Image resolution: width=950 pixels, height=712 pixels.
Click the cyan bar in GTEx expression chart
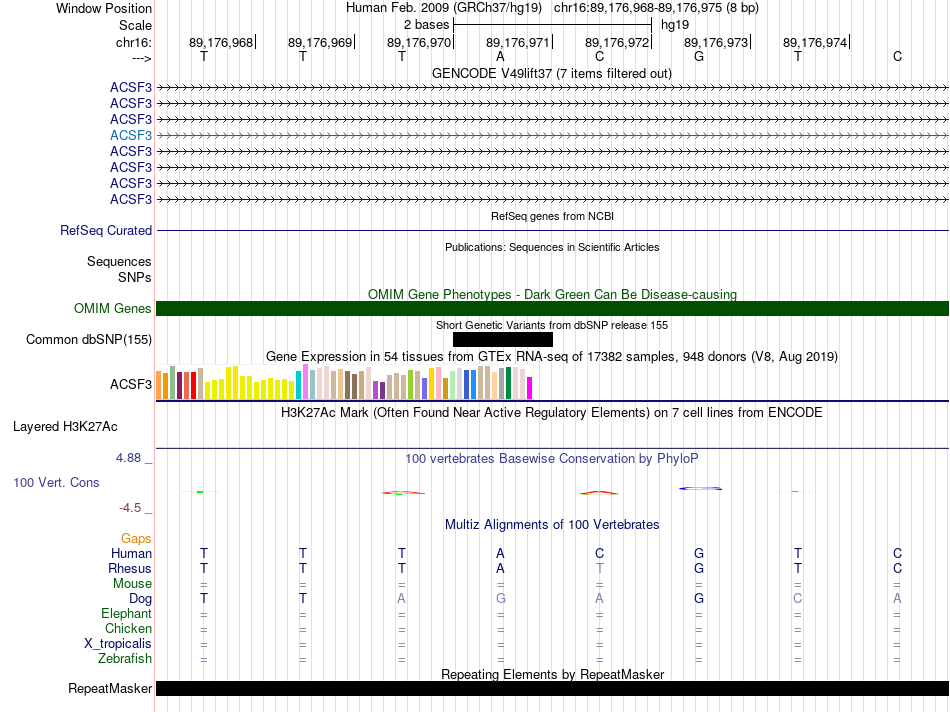point(299,385)
